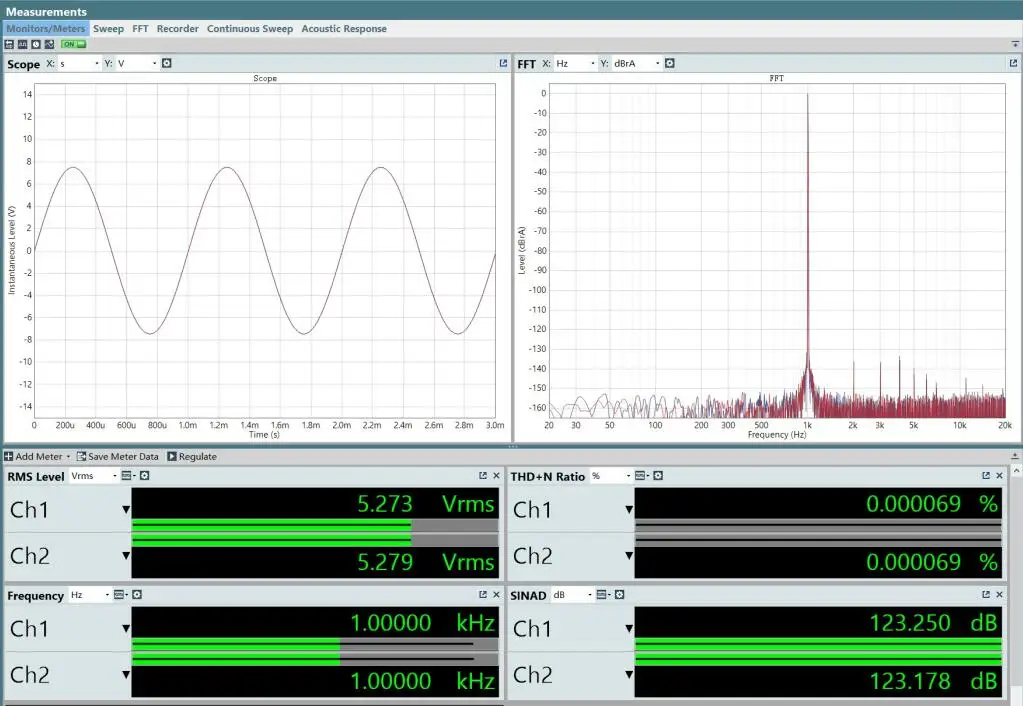Open the Acoustic Response tab
Image resolution: width=1023 pixels, height=706 pixels.
[344, 29]
